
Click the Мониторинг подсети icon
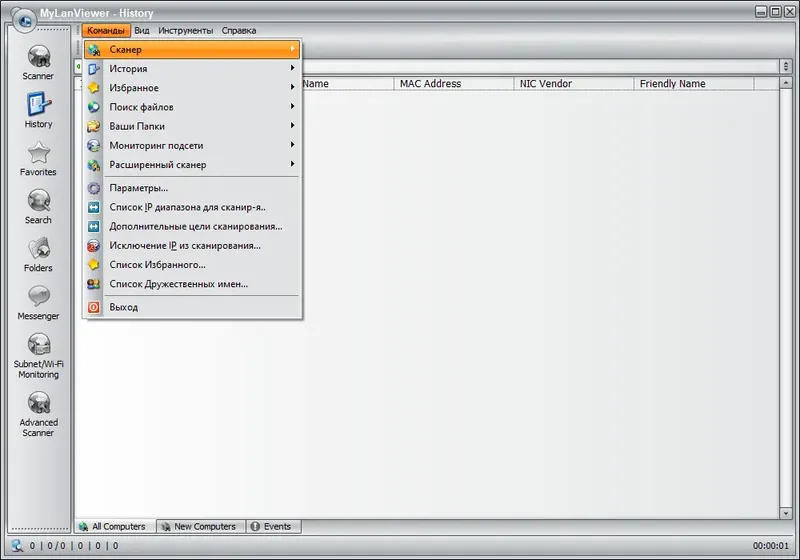(x=94, y=145)
